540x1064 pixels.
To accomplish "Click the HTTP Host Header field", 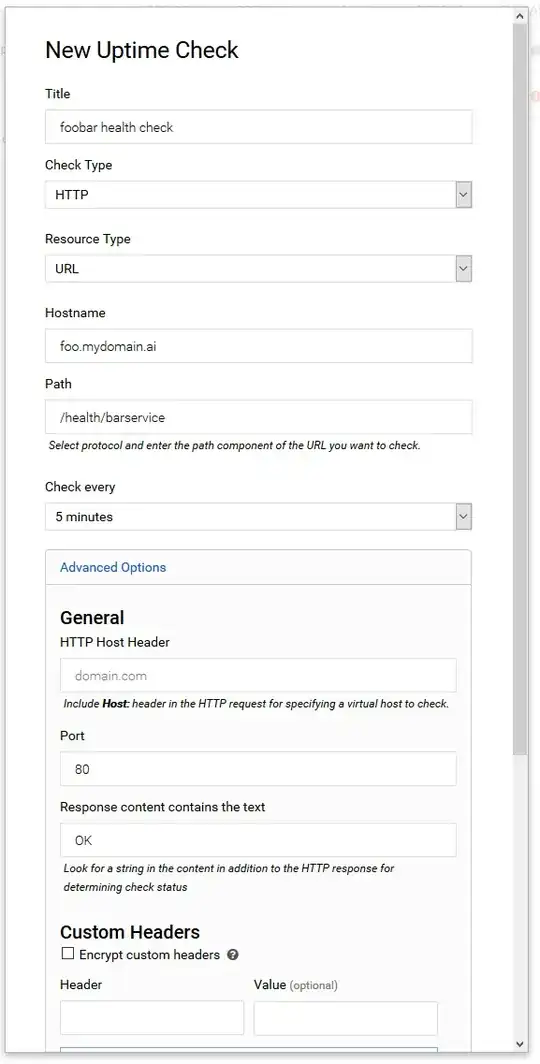I will (x=258, y=675).
